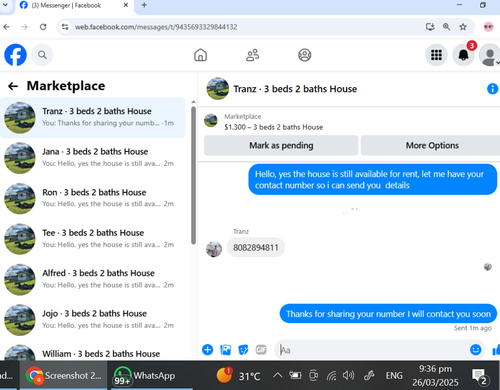Click More Options button
This screenshot has height=390, width=500.
click(x=432, y=145)
